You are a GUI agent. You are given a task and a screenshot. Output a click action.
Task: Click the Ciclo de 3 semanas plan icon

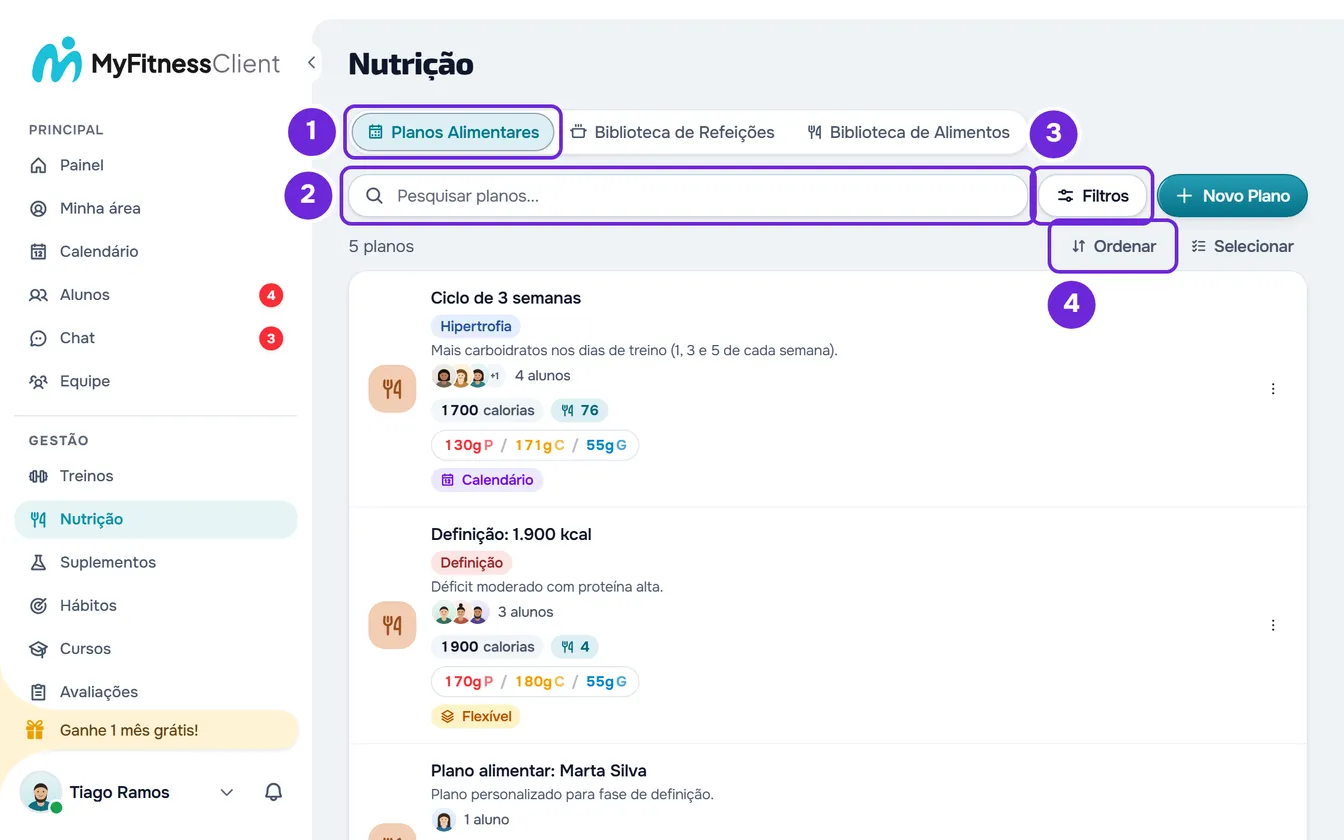(x=392, y=389)
